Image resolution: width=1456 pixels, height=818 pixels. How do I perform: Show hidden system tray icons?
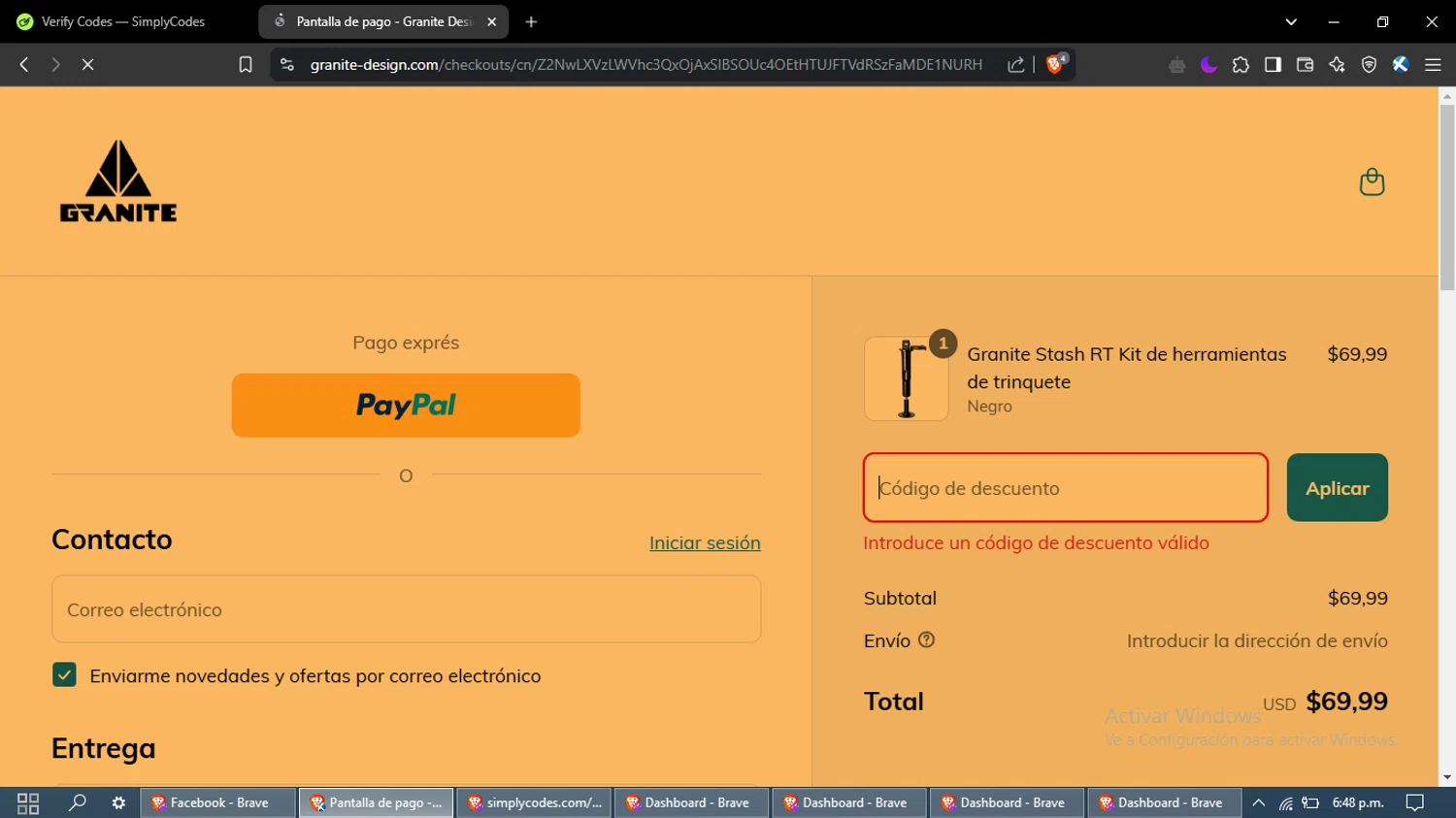pyautogui.click(x=1259, y=802)
